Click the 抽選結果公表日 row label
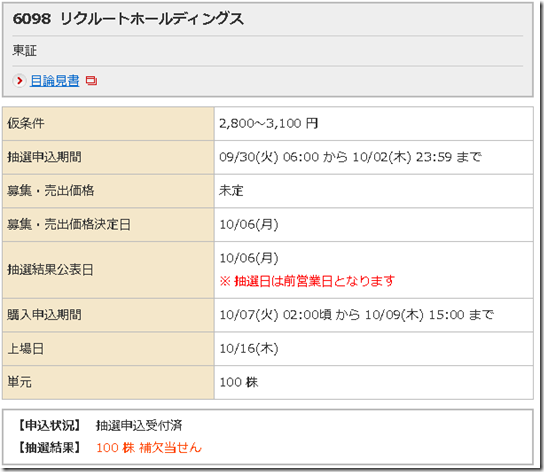Image resolution: width=544 pixels, height=472 pixels. point(50,270)
